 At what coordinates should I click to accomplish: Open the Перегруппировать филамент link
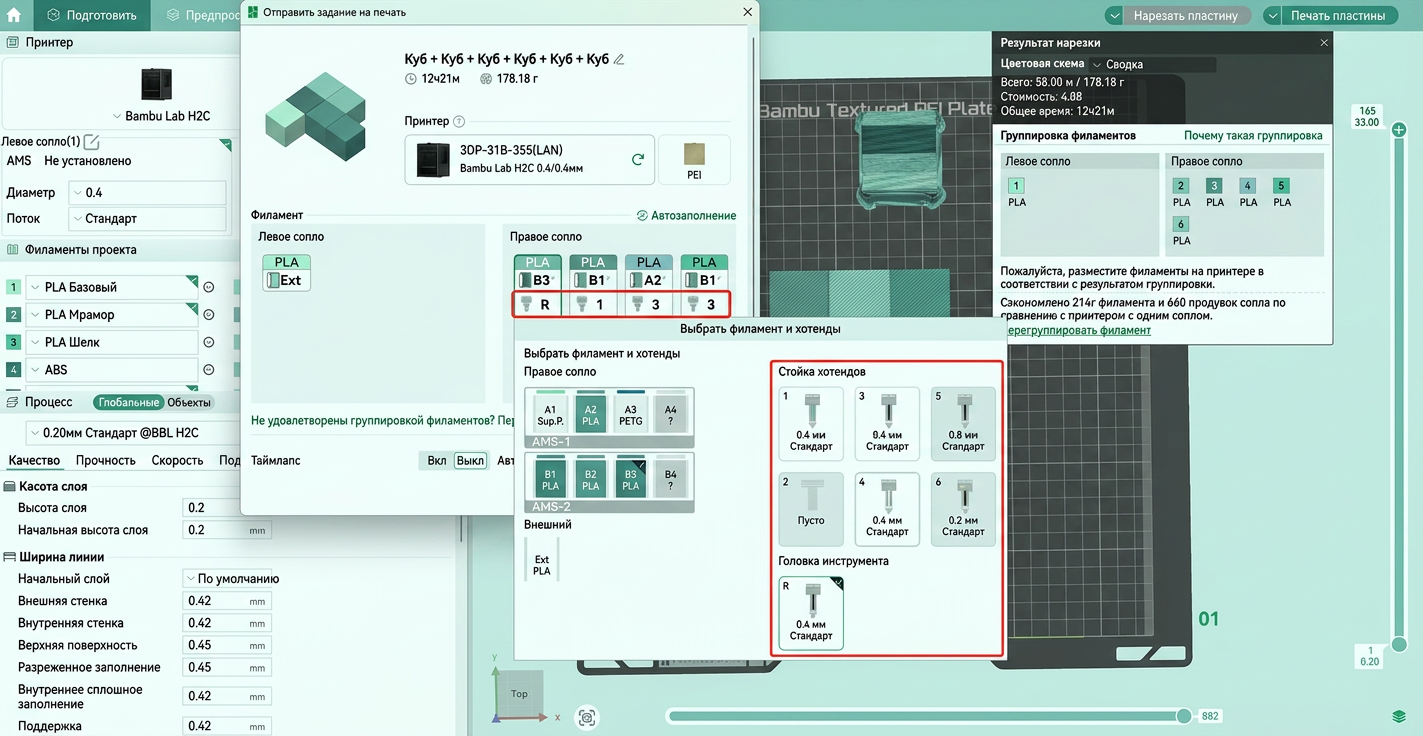coord(1076,330)
